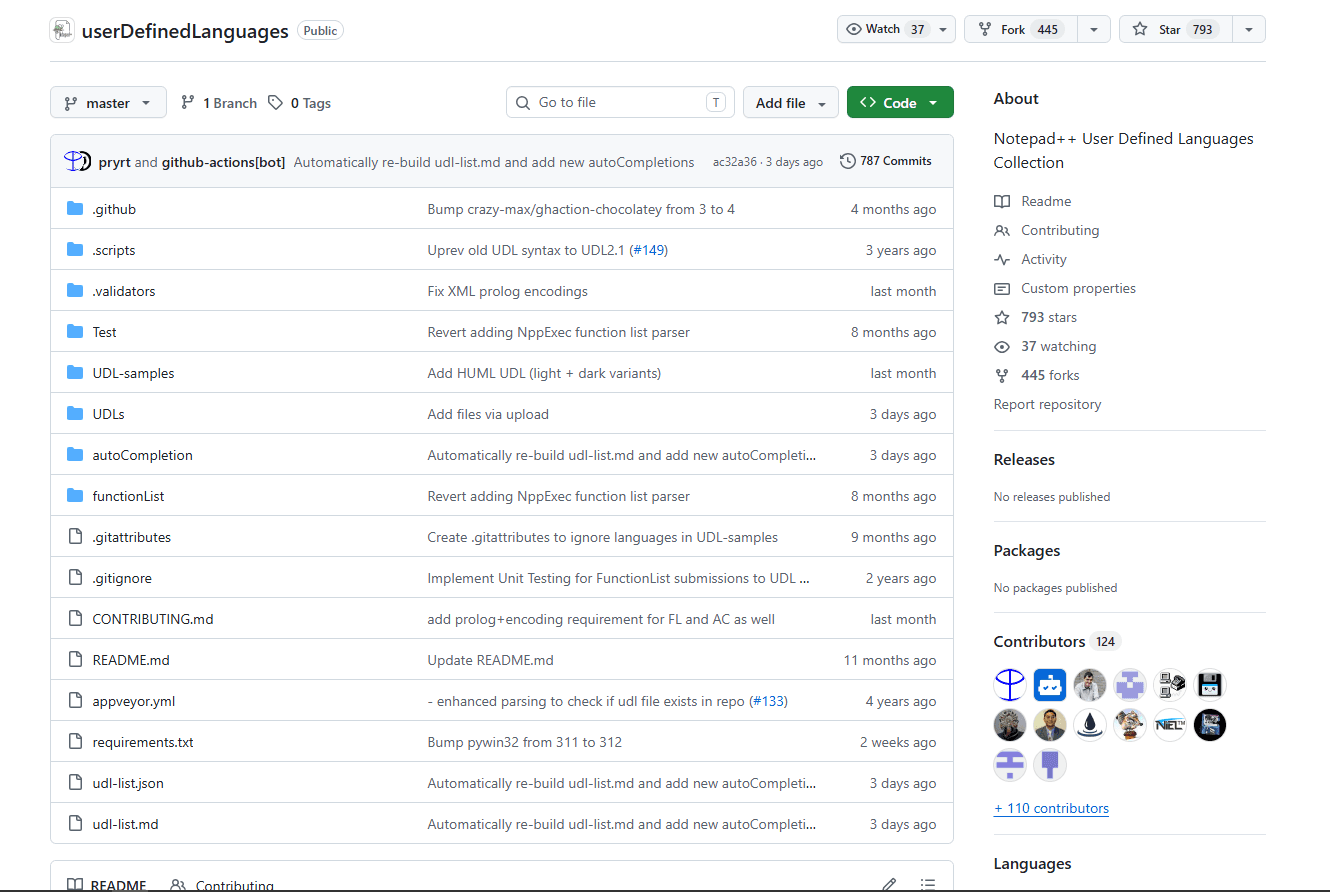
Task: Open the master branch selector dropdown
Action: tap(108, 103)
